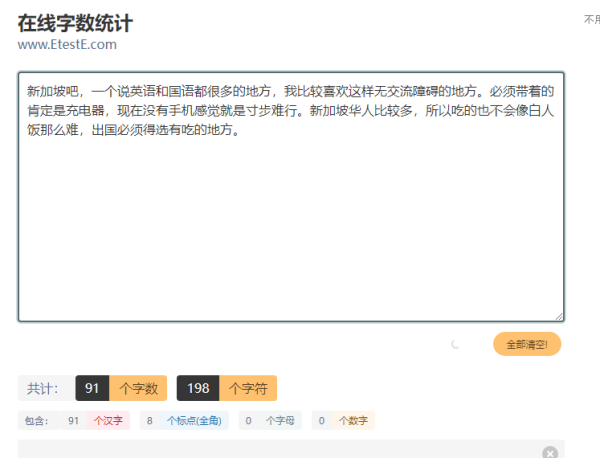Click the 91 word count value
Viewport: 600px width, 458px height.
pos(92,388)
